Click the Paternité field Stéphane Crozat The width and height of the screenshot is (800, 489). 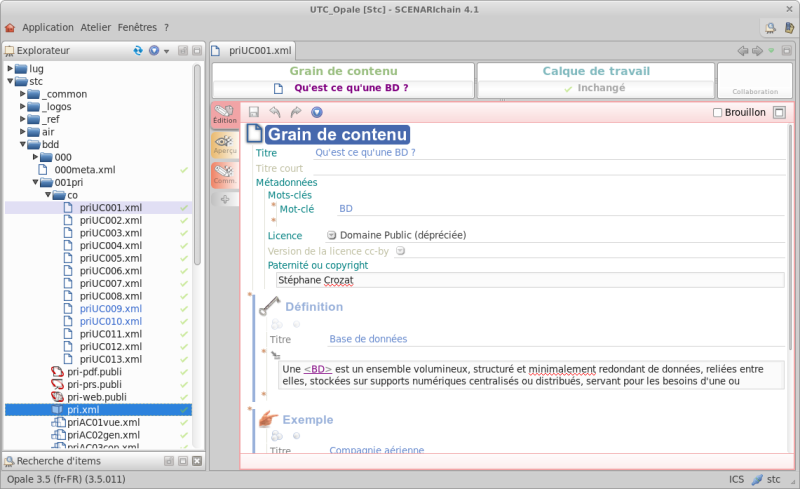tap(530, 280)
